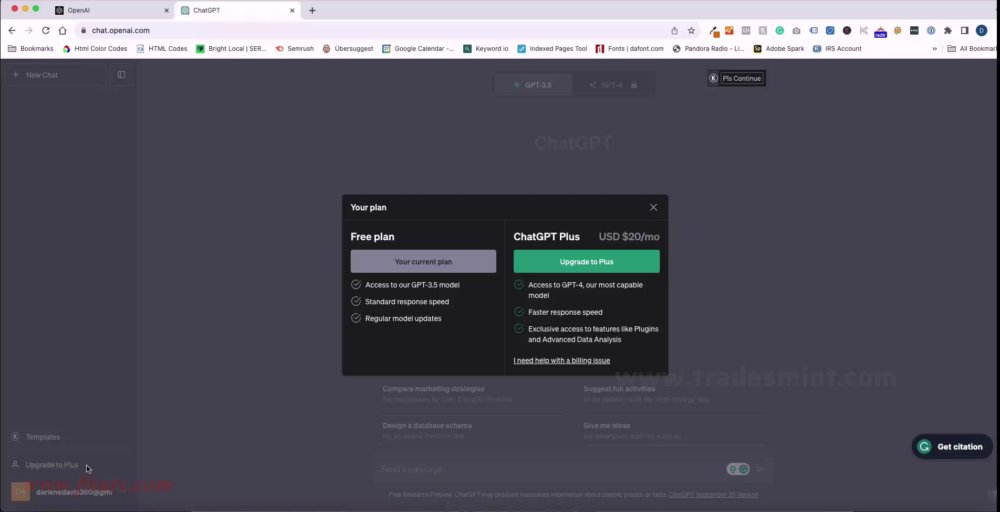Open the Keyword io bookmark

[x=485, y=48]
